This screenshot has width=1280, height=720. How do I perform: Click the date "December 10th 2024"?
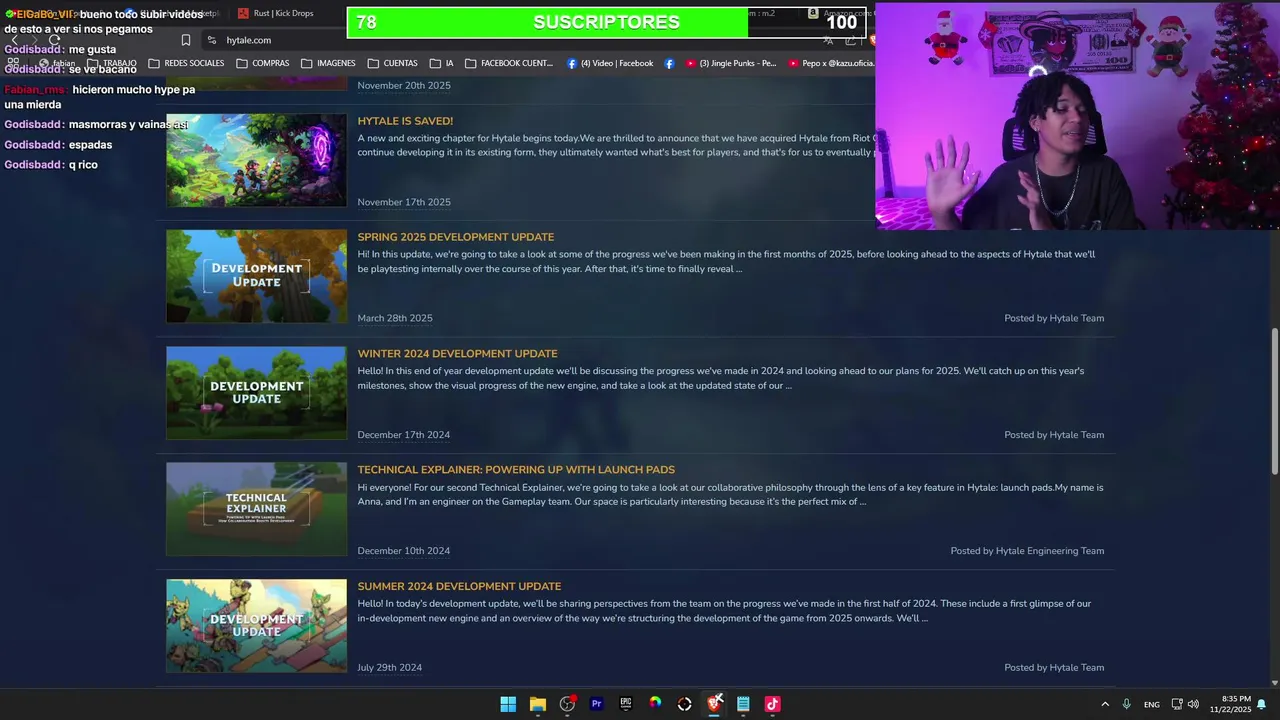coord(404,551)
